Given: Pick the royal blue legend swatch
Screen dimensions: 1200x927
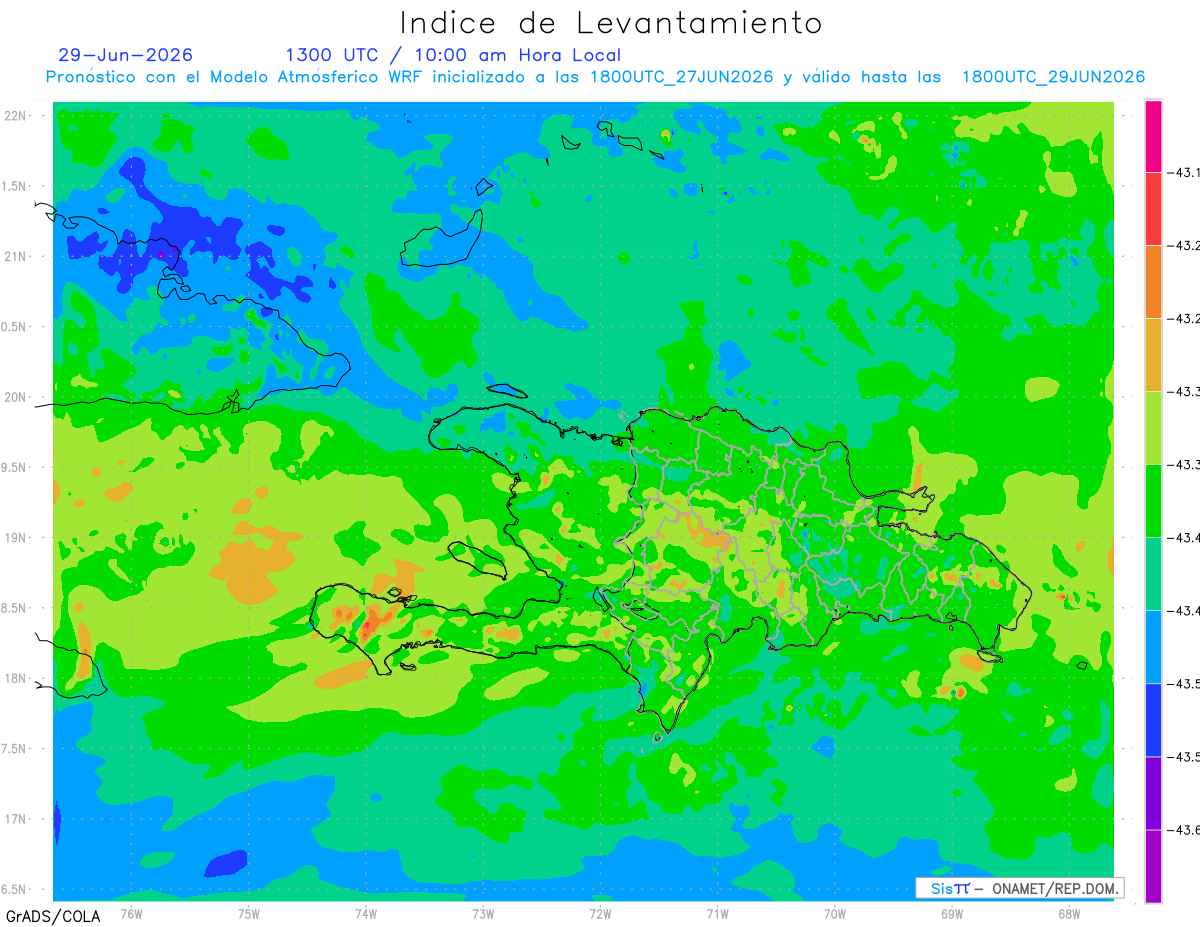Looking at the screenshot, I should (1153, 720).
